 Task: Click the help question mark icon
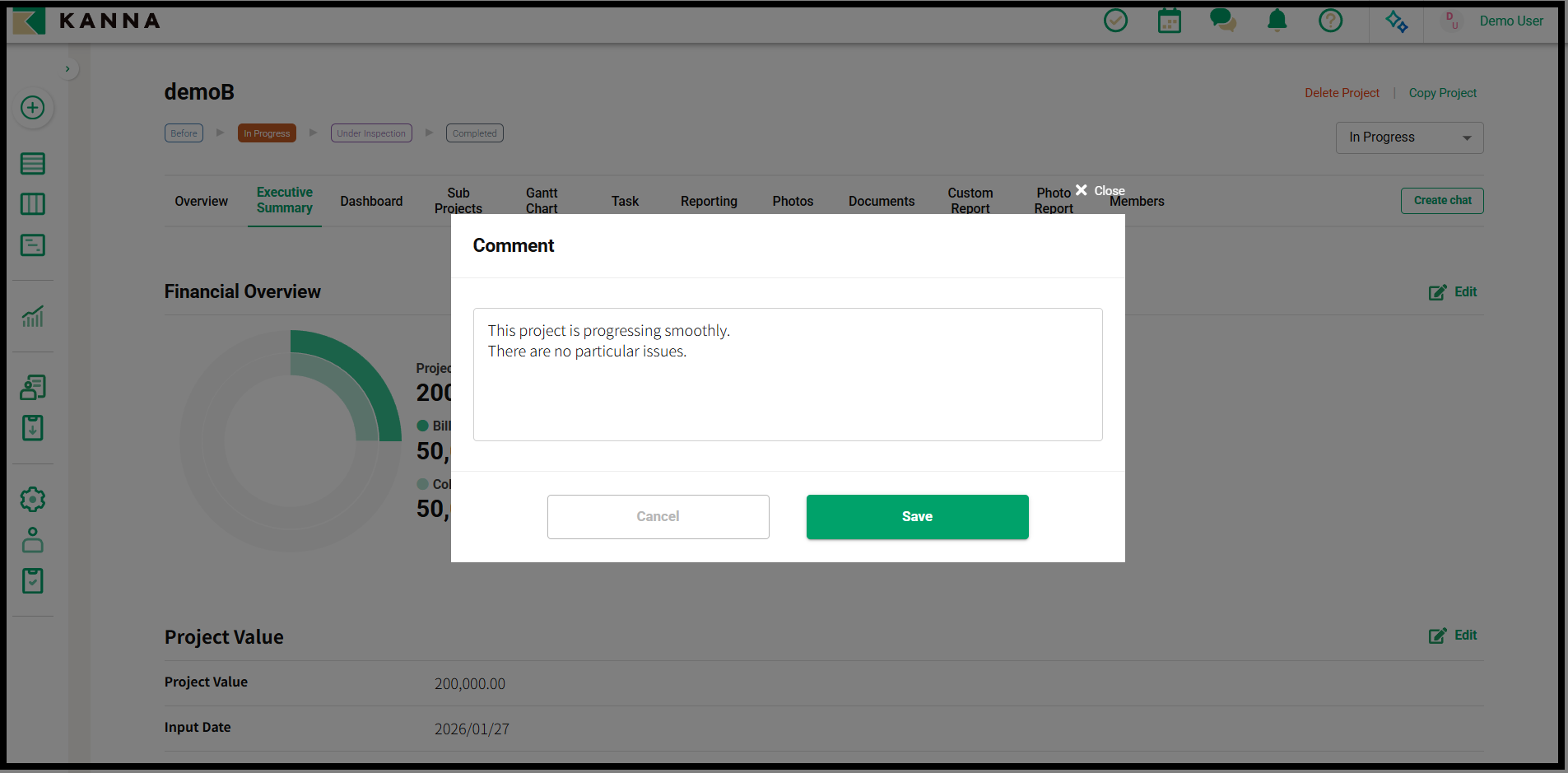coord(1330,21)
